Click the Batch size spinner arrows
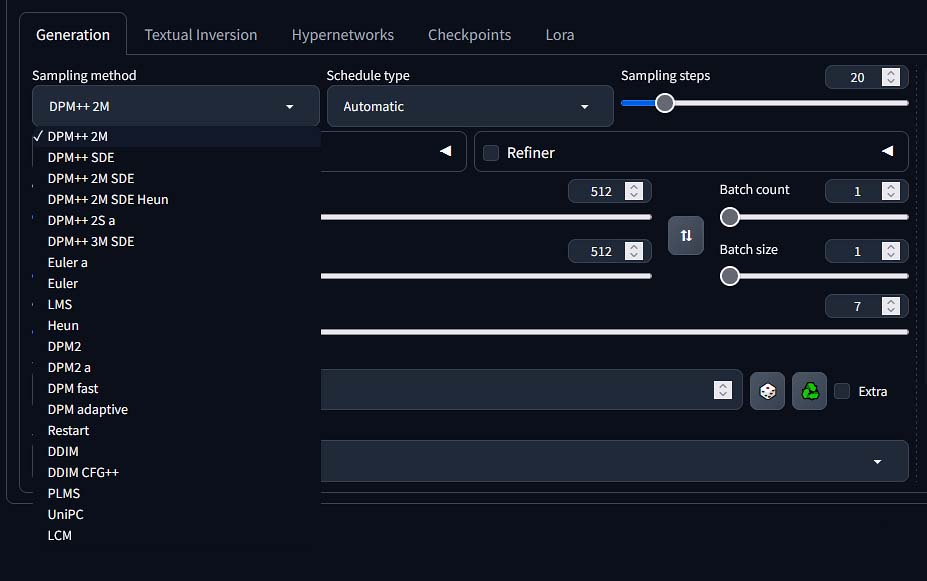Viewport: 927px width, 581px height. 891,251
